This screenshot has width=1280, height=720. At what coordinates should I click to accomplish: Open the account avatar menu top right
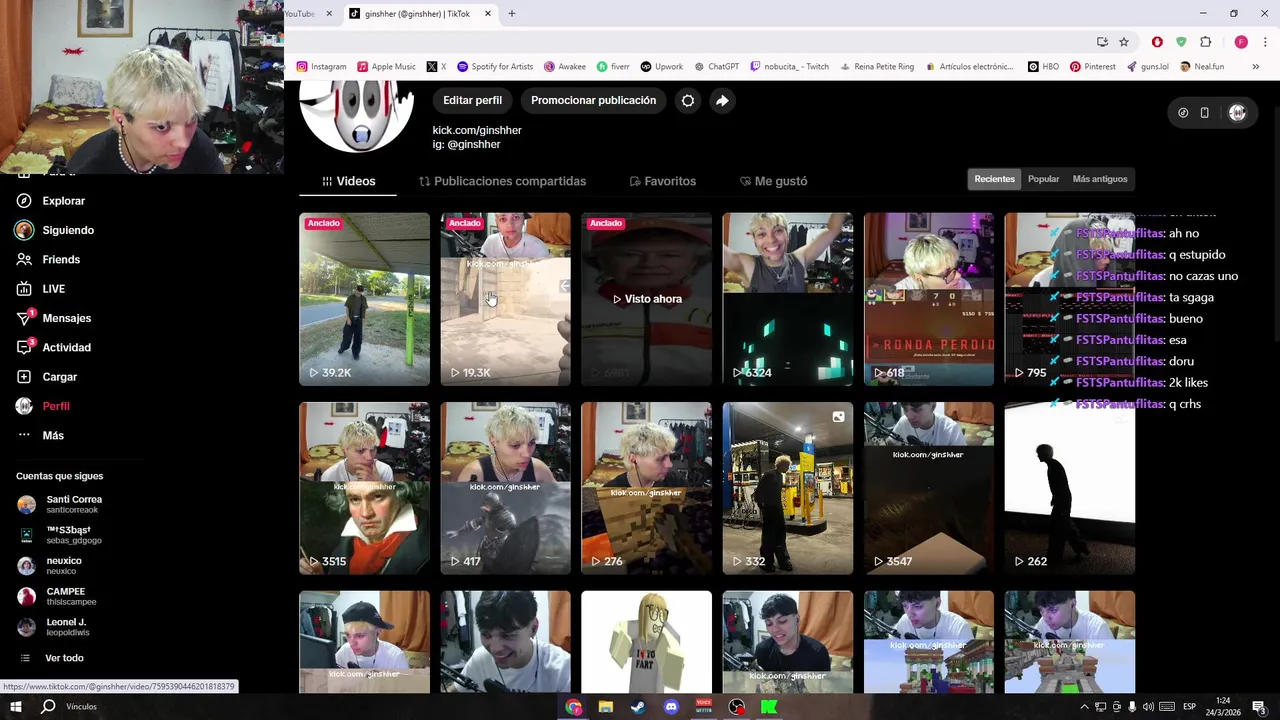pos(1237,113)
